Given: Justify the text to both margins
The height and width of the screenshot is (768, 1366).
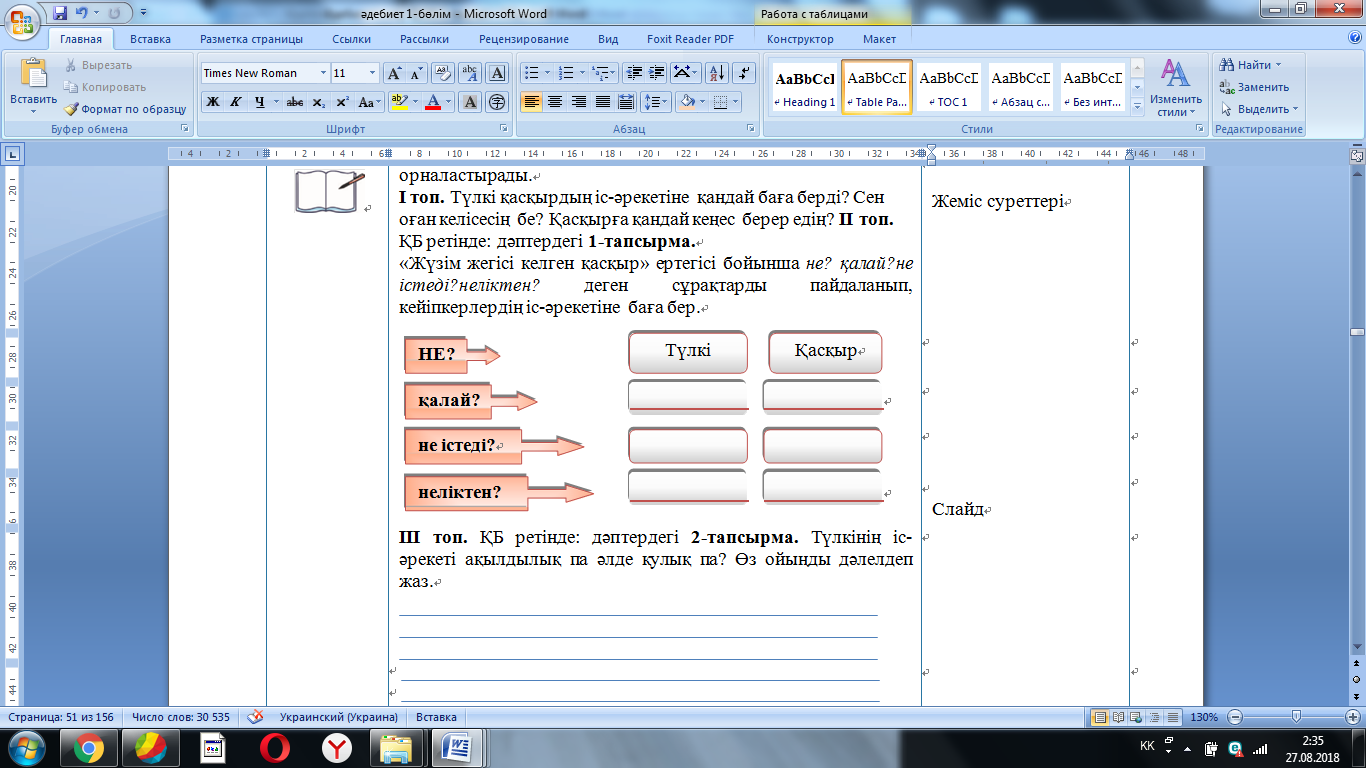Looking at the screenshot, I should [602, 102].
